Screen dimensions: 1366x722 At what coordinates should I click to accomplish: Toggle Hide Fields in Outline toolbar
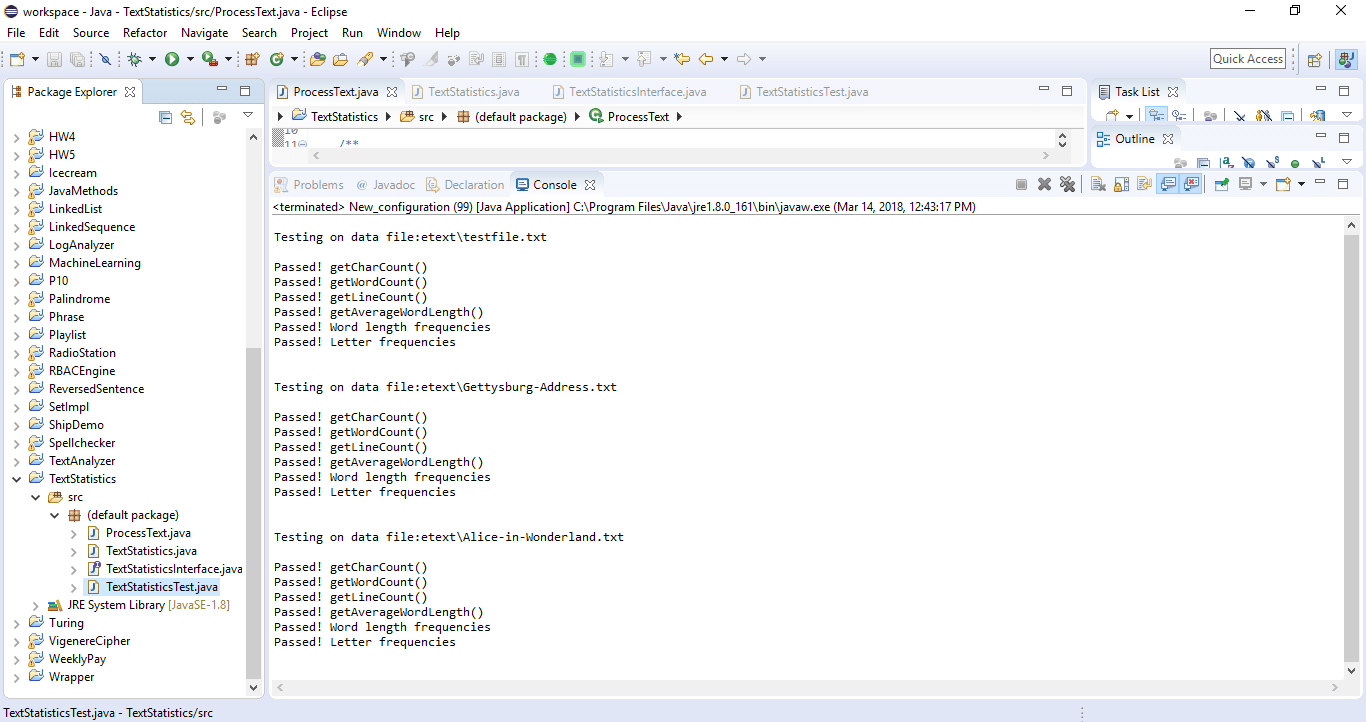click(1249, 163)
